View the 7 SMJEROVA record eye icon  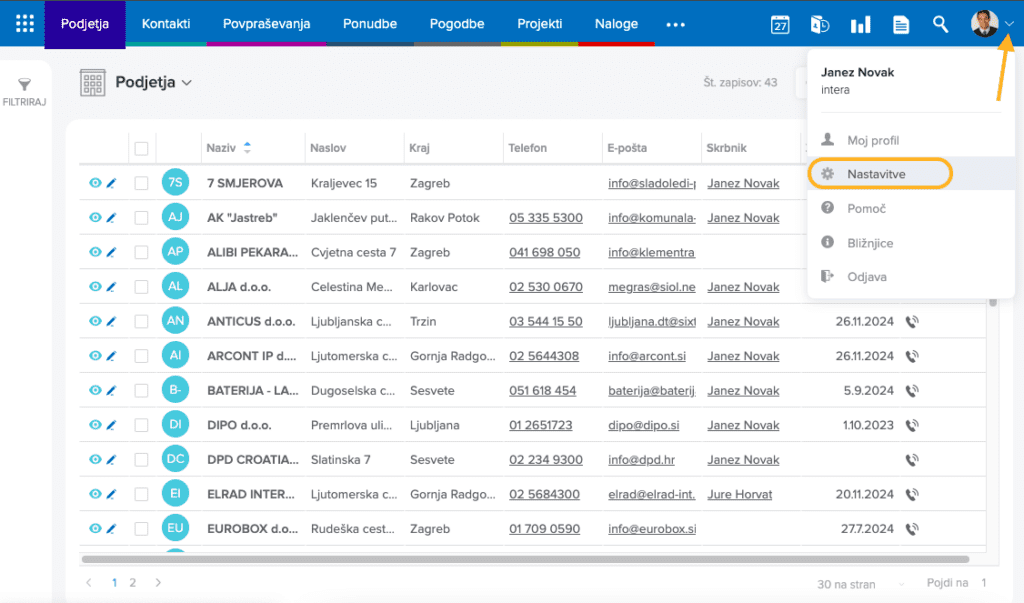(x=96, y=183)
